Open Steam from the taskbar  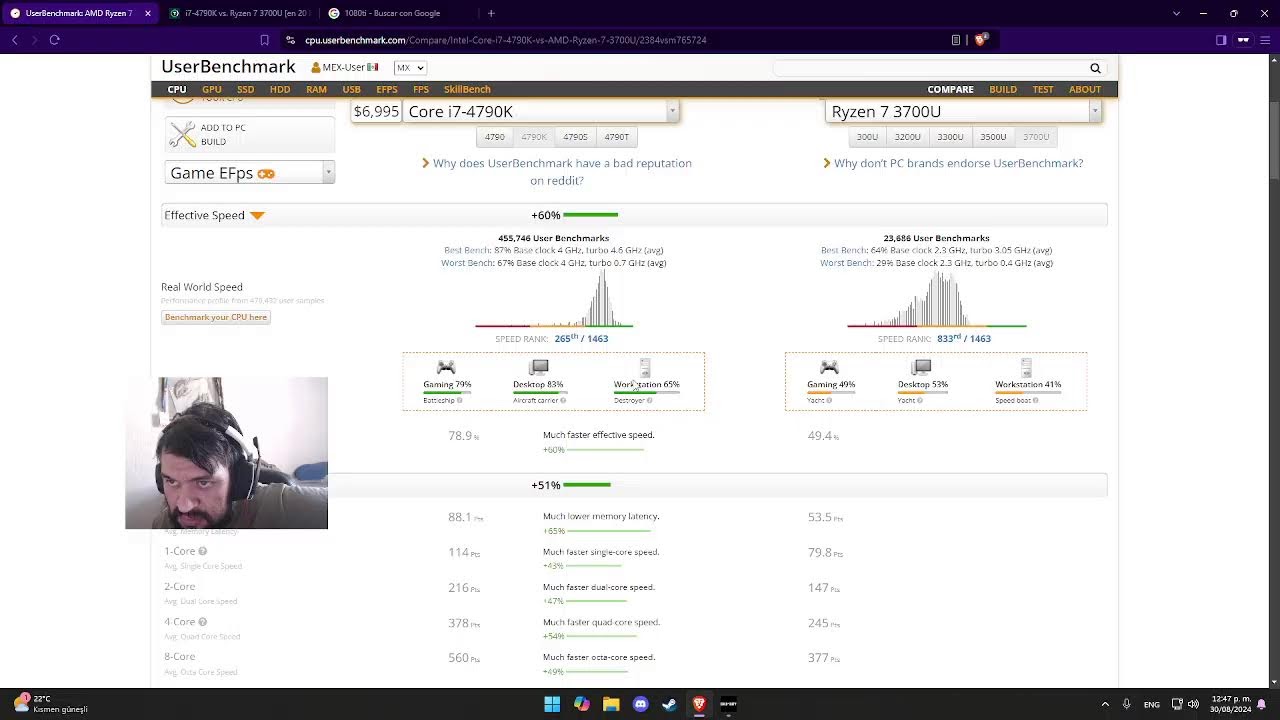(670, 704)
